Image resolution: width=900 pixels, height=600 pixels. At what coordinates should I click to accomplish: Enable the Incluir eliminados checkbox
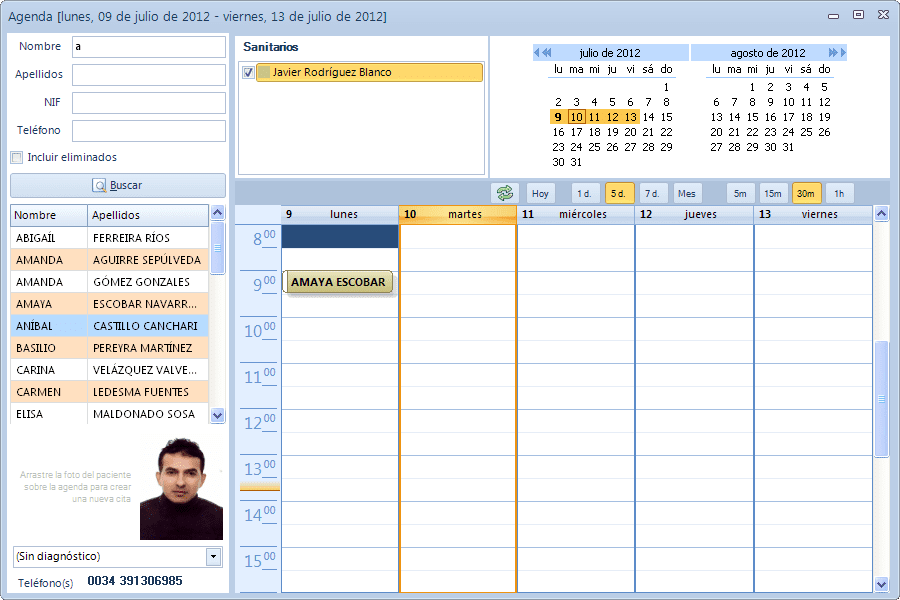pyautogui.click(x=17, y=157)
